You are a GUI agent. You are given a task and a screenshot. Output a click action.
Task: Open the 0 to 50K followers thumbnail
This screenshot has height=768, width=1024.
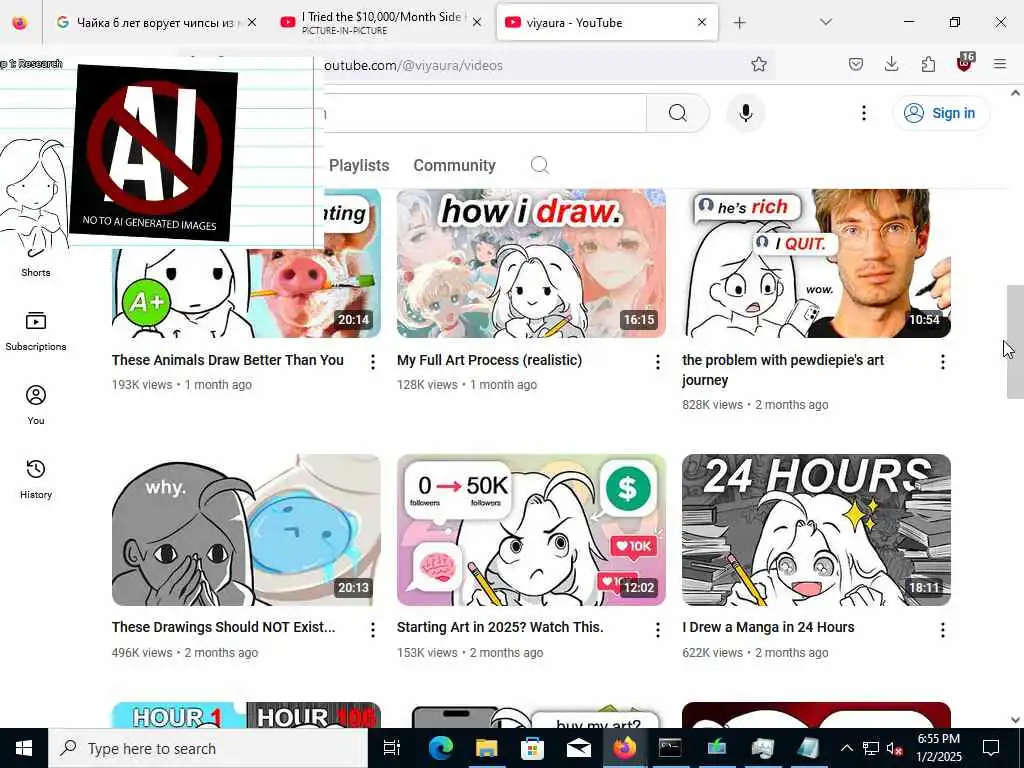click(x=531, y=530)
